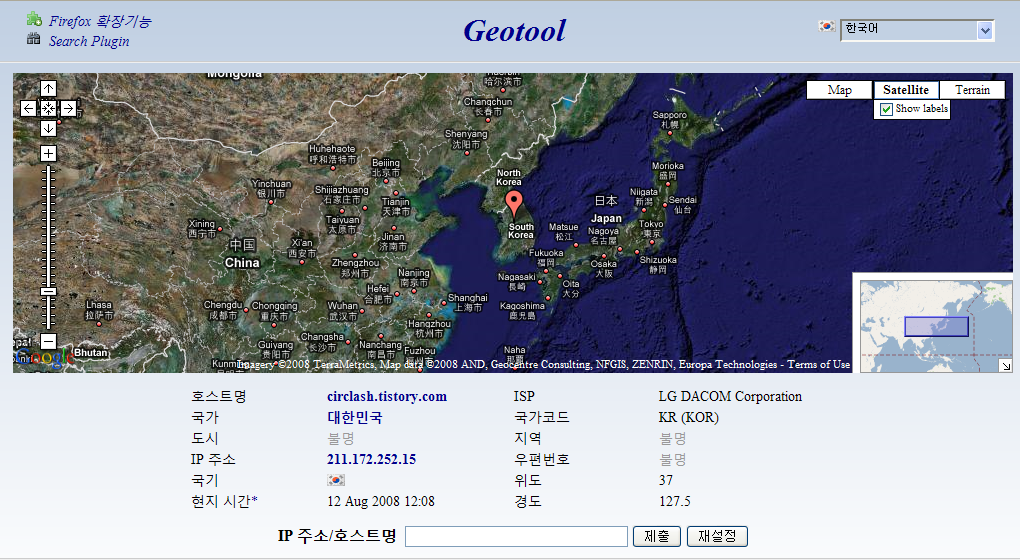This screenshot has height=560, width=1020.
Task: Click the 우편번호 label
Action: click(x=542, y=459)
